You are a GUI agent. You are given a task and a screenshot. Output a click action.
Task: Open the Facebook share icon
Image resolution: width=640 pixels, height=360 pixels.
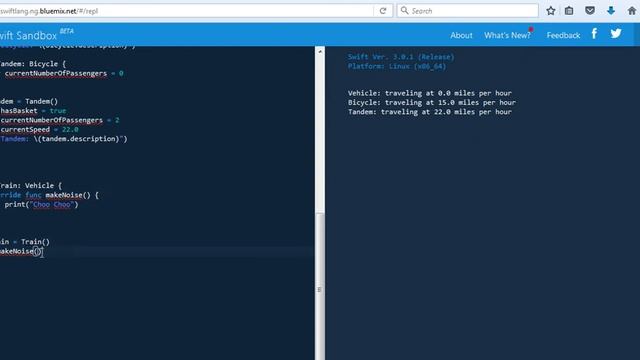[x=594, y=34]
